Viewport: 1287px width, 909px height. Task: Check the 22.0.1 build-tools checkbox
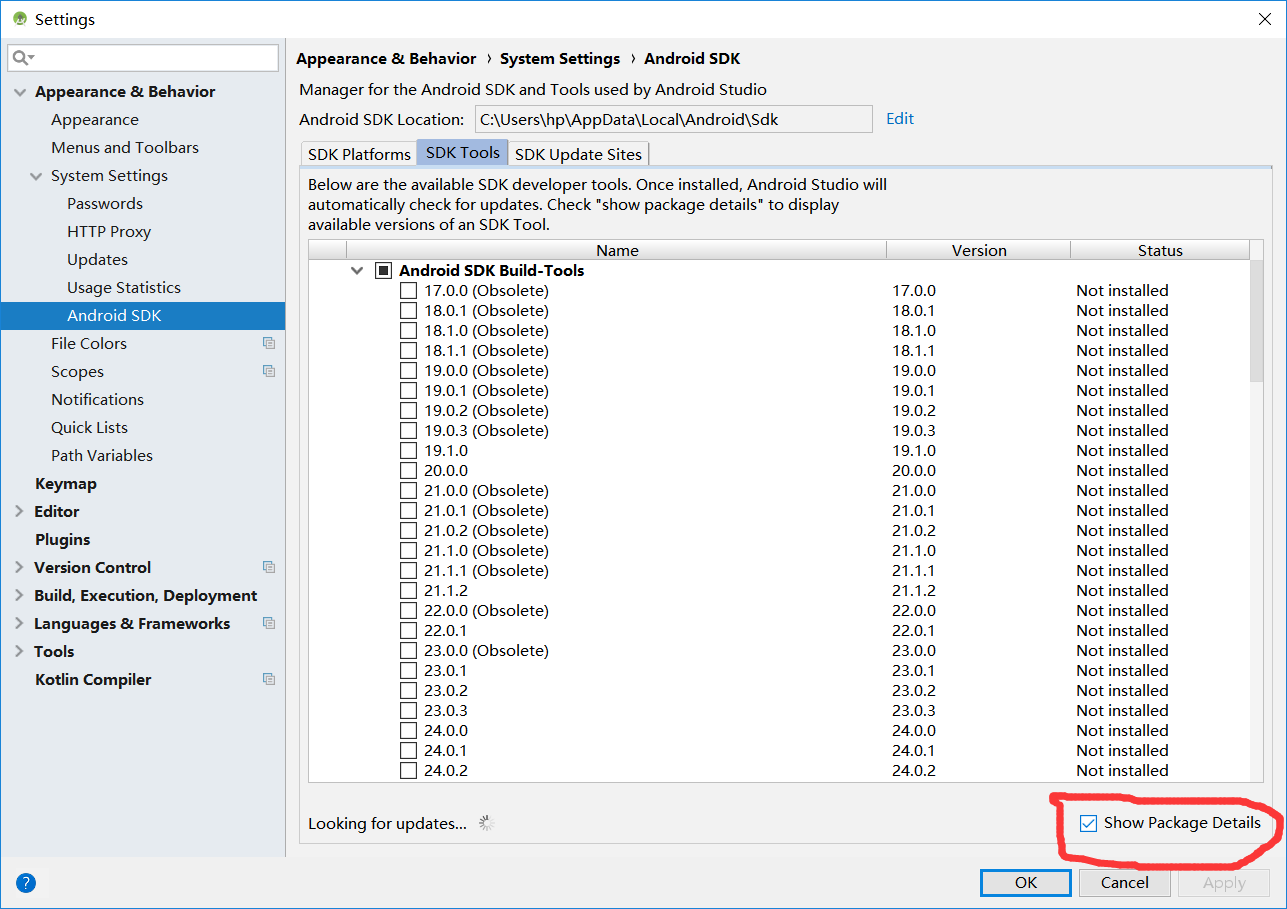408,630
